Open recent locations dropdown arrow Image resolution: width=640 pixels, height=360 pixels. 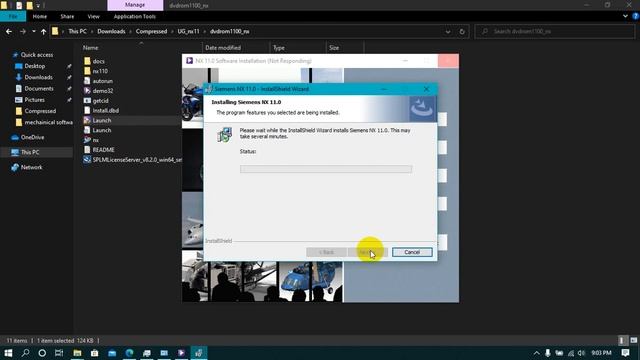pos(33,31)
